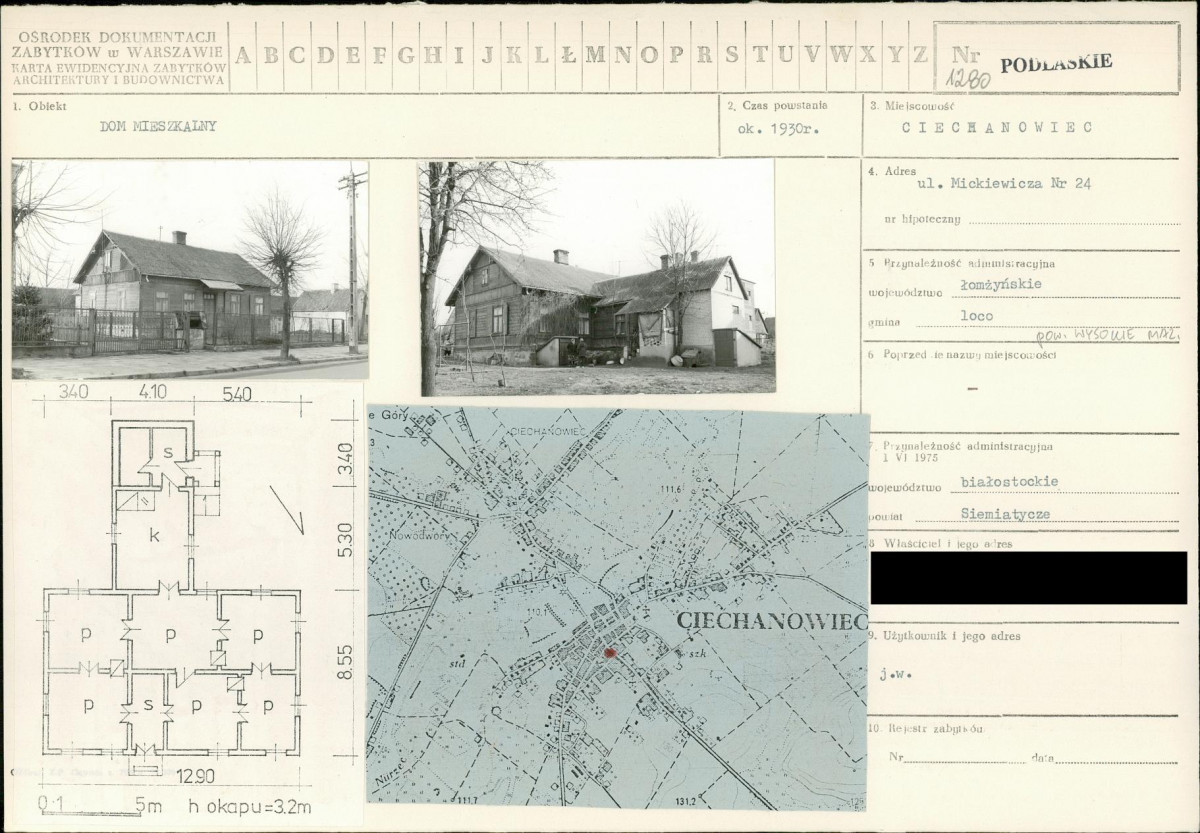1200x833 pixels.
Task: Click the red dot marker on the map
Action: coord(610,652)
